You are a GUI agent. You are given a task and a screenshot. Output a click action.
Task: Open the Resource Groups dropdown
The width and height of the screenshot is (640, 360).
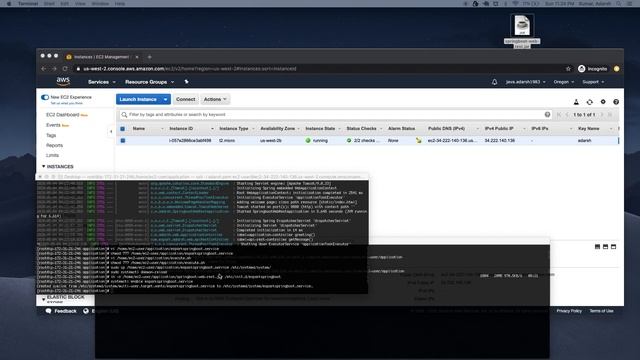coord(149,82)
